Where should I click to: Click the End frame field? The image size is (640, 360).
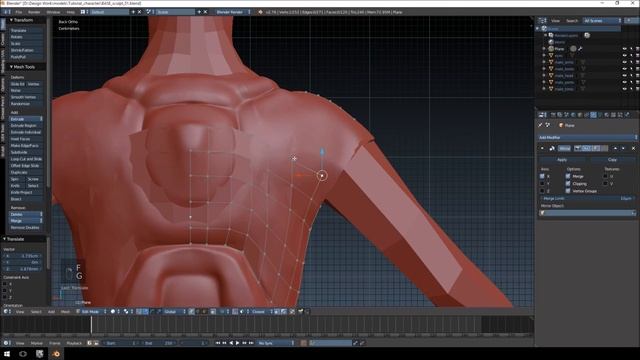(160, 343)
